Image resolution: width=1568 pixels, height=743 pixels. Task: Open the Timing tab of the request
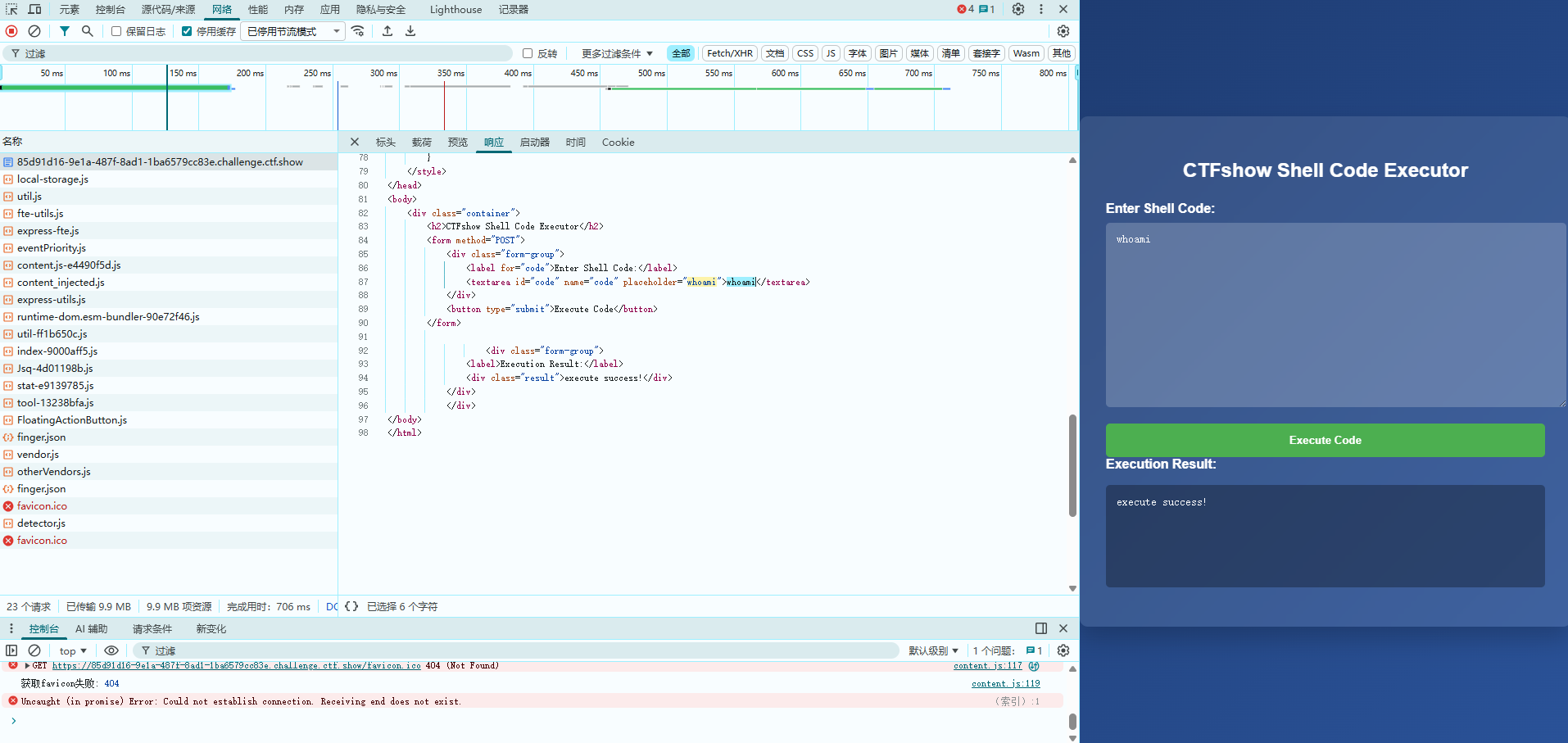click(x=575, y=142)
